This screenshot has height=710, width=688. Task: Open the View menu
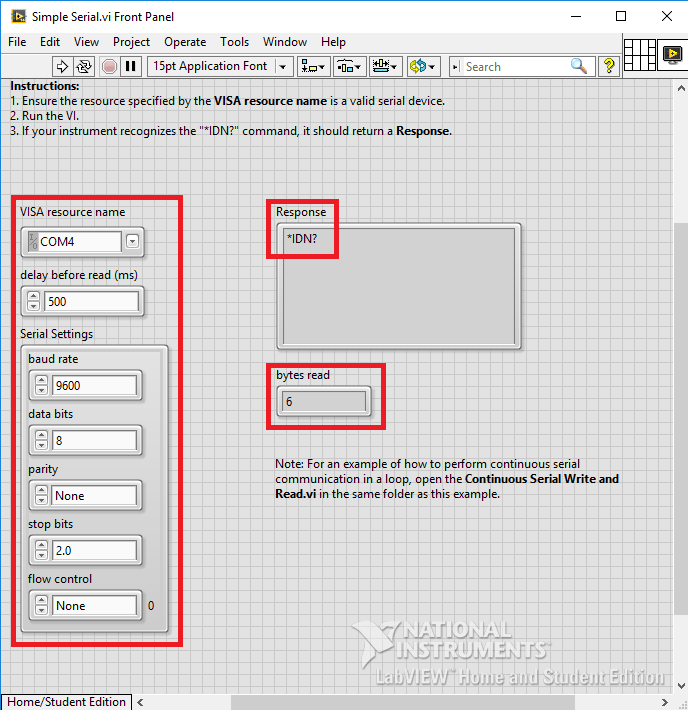point(86,42)
